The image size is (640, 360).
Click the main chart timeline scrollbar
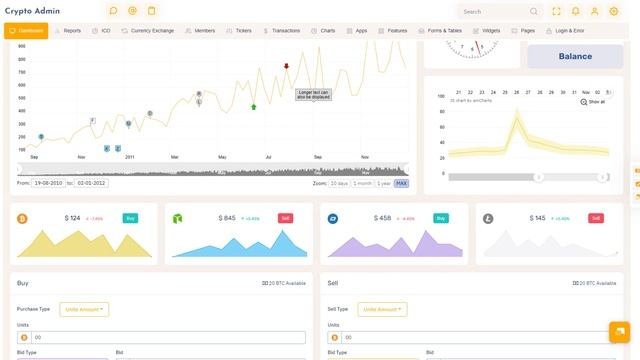[x=213, y=169]
